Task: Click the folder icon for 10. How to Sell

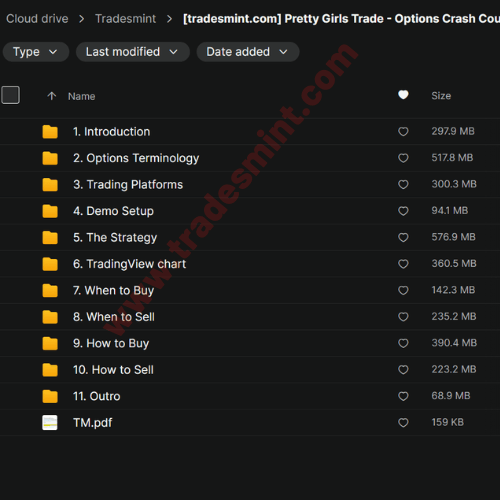Action: tap(50, 370)
